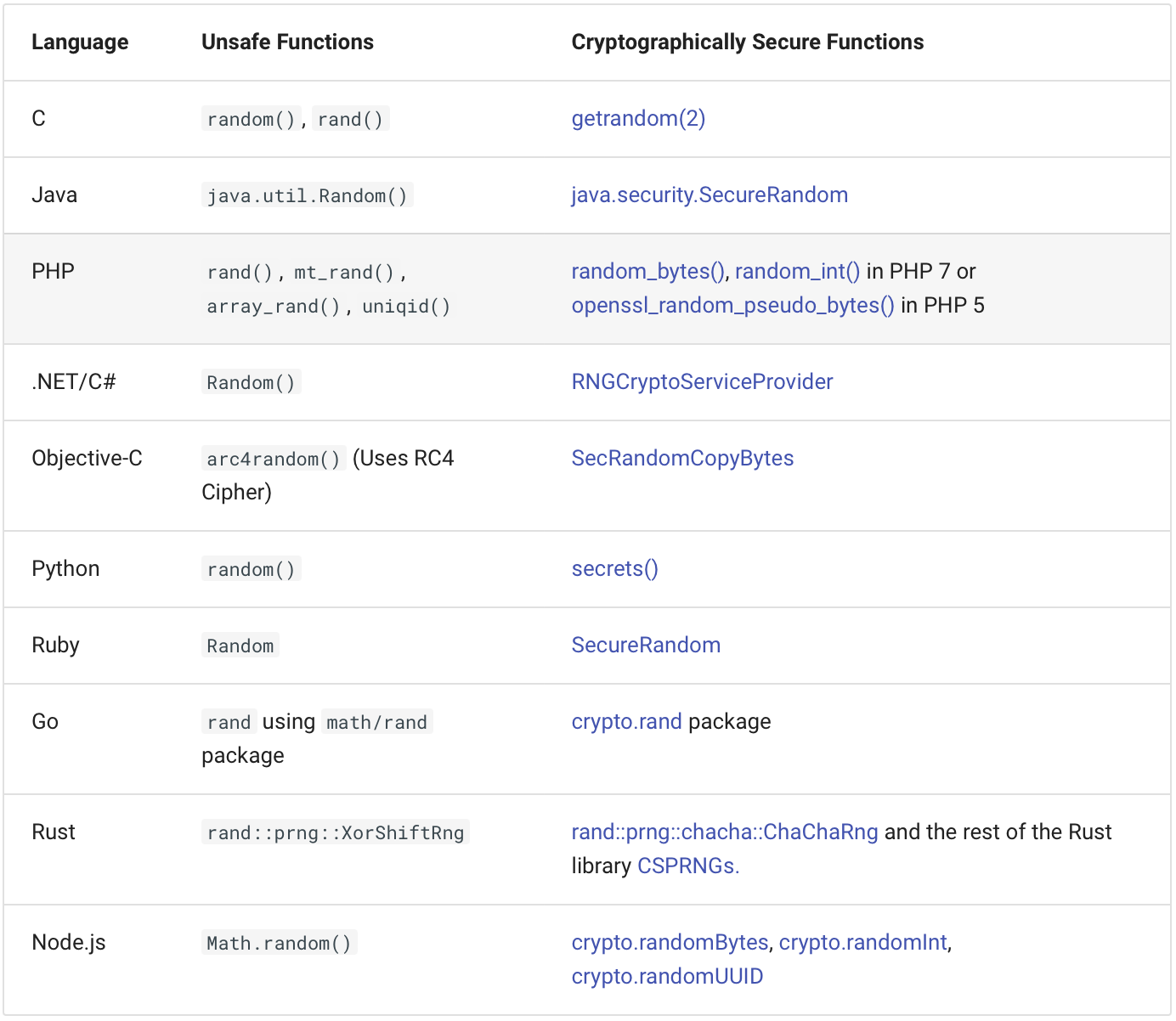Click the .NET/C# language cell
The width and height of the screenshot is (1176, 1021).
(x=73, y=382)
